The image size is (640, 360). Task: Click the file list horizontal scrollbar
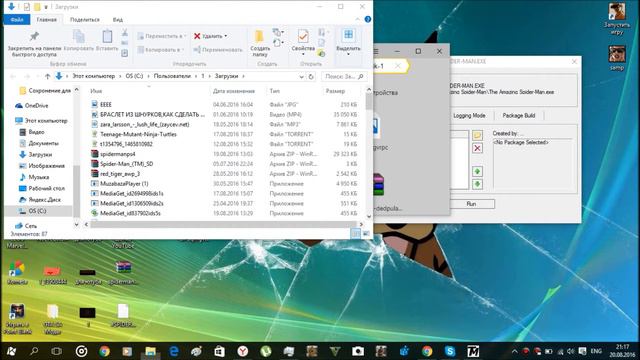(223, 224)
